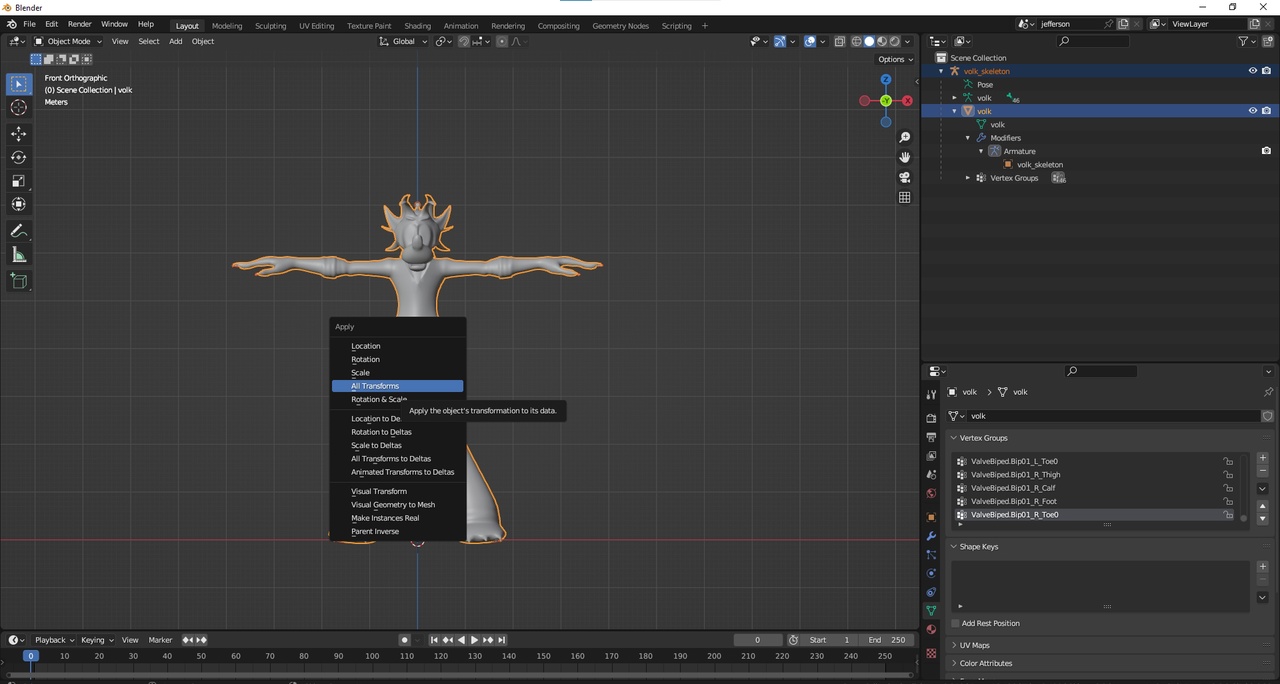Open the Playback dropdown in timeline
This screenshot has width=1280, height=684.
[54, 640]
